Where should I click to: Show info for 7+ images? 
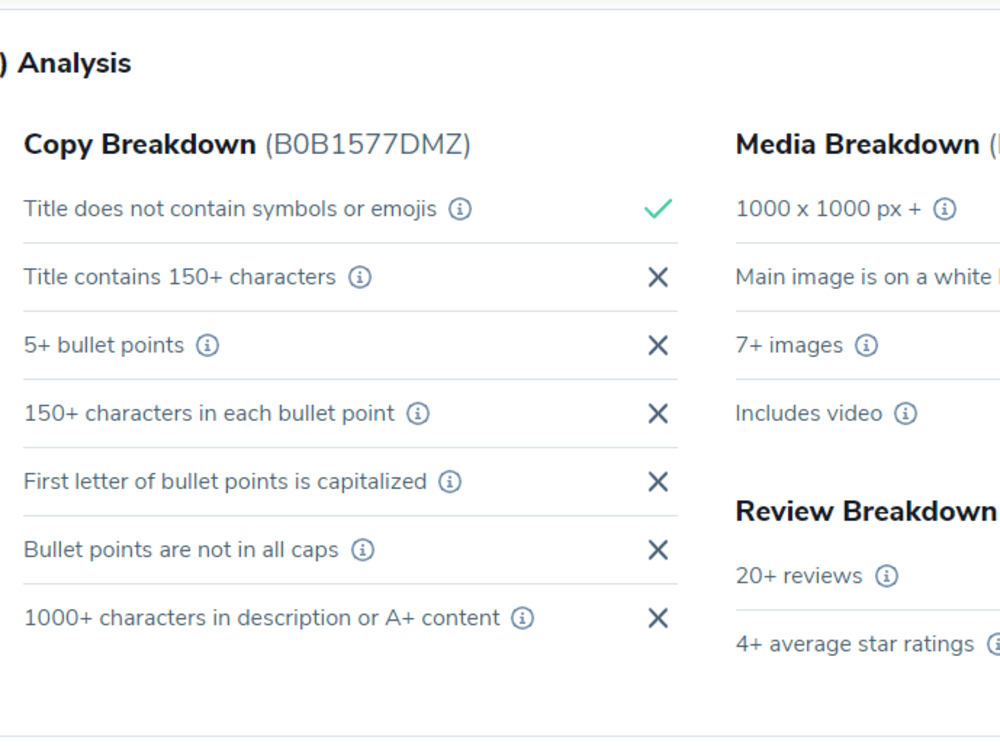866,345
